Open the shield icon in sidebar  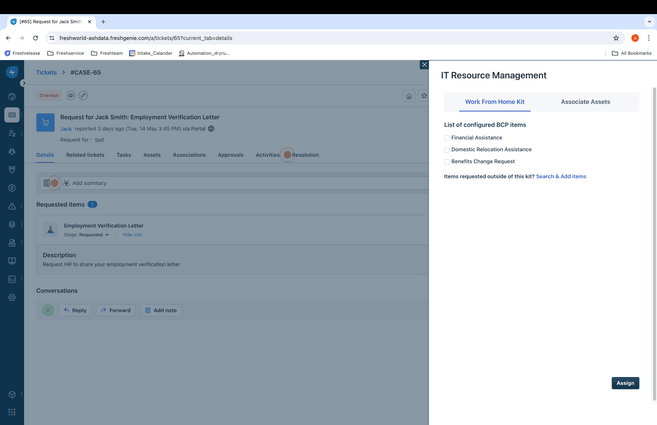tap(12, 170)
